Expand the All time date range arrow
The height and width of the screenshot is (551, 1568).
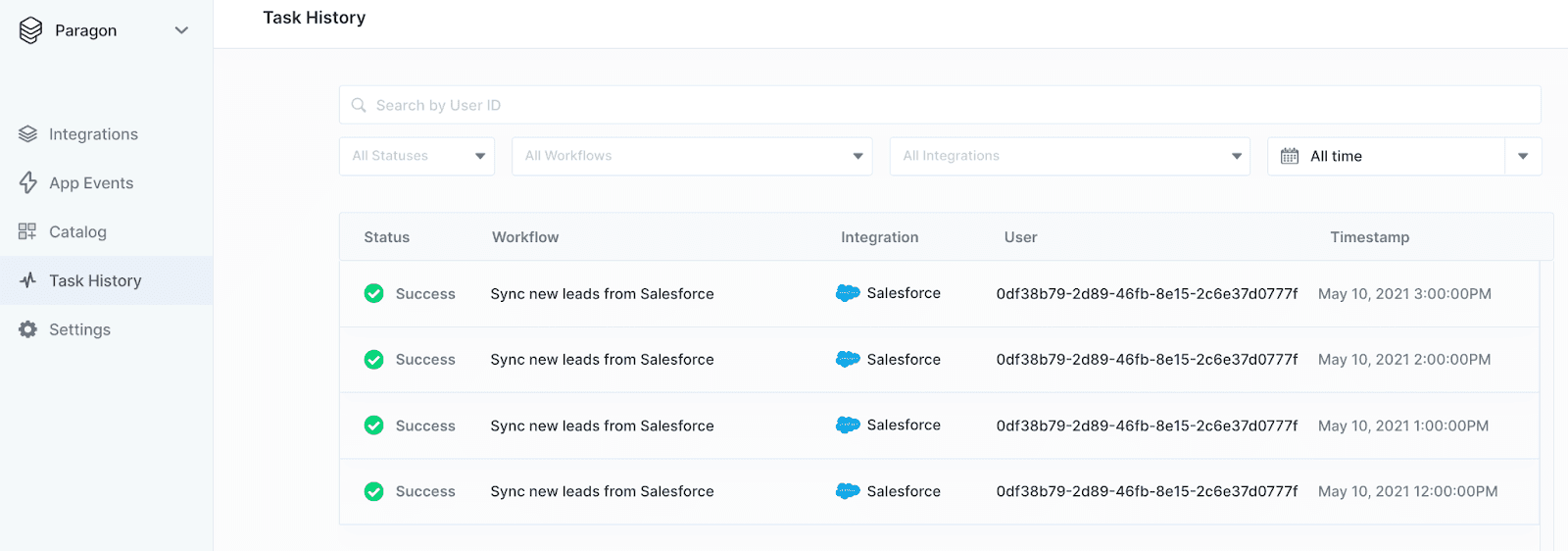tap(1523, 157)
